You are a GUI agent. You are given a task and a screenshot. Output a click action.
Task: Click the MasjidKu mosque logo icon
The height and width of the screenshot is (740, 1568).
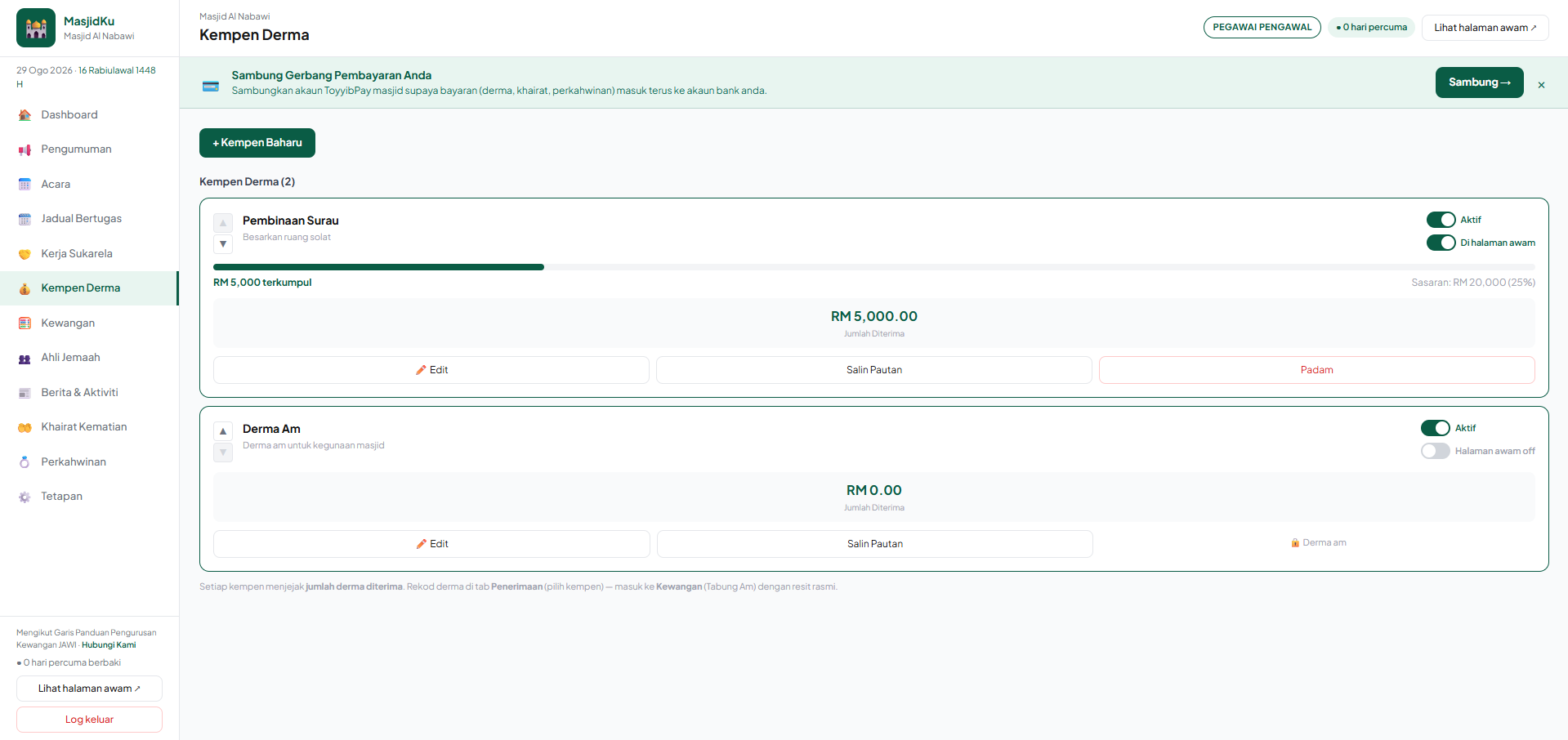click(x=36, y=28)
